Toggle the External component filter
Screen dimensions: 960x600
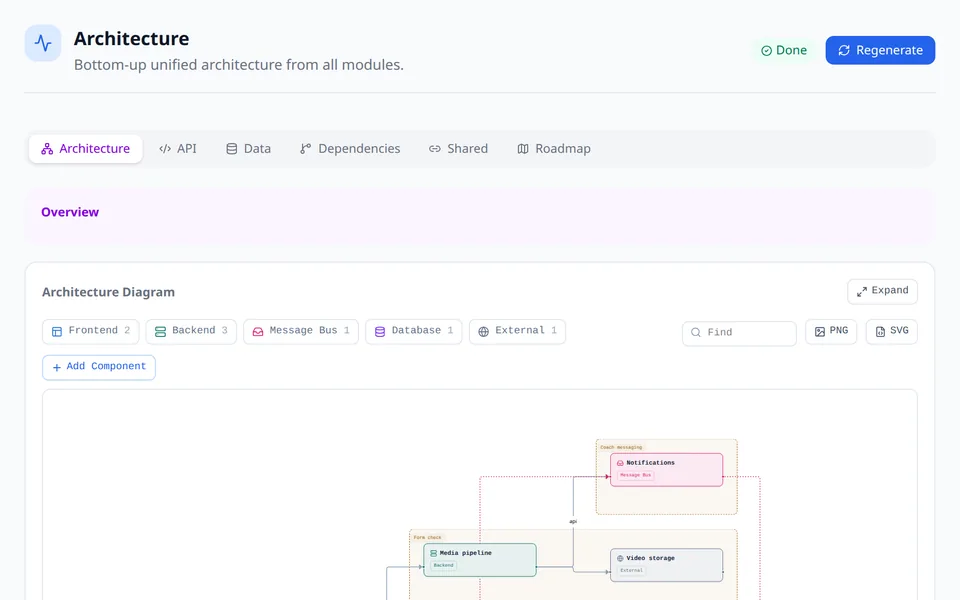[517, 332]
